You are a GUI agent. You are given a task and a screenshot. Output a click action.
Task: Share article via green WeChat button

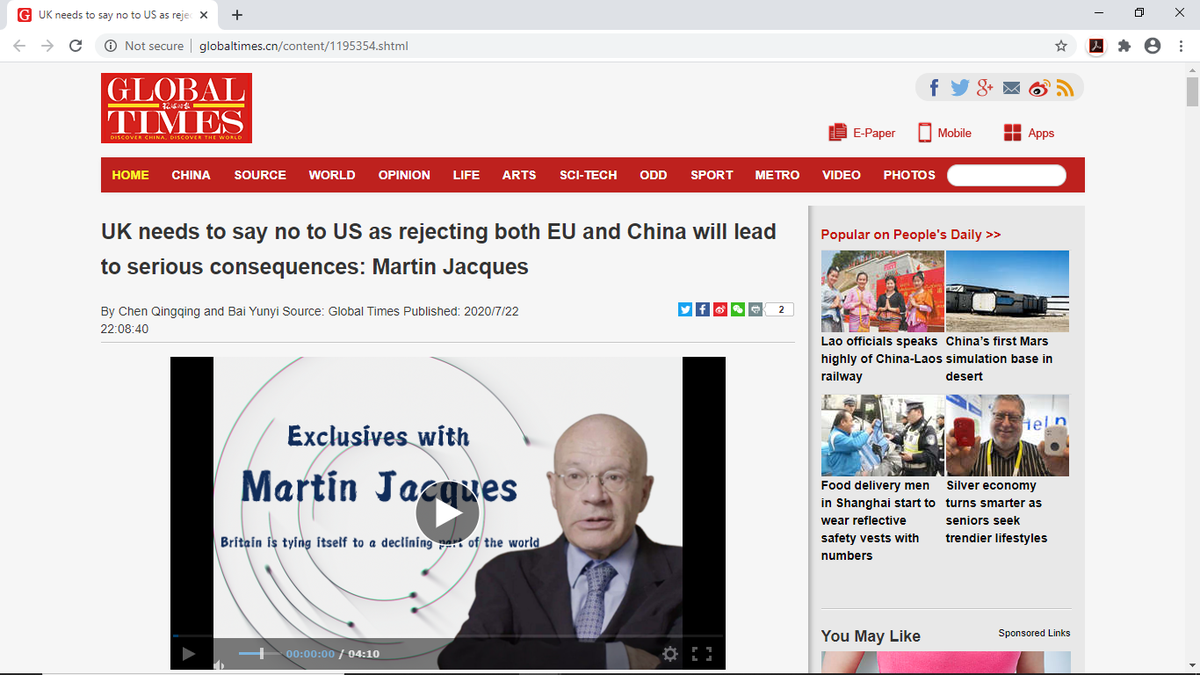[738, 309]
